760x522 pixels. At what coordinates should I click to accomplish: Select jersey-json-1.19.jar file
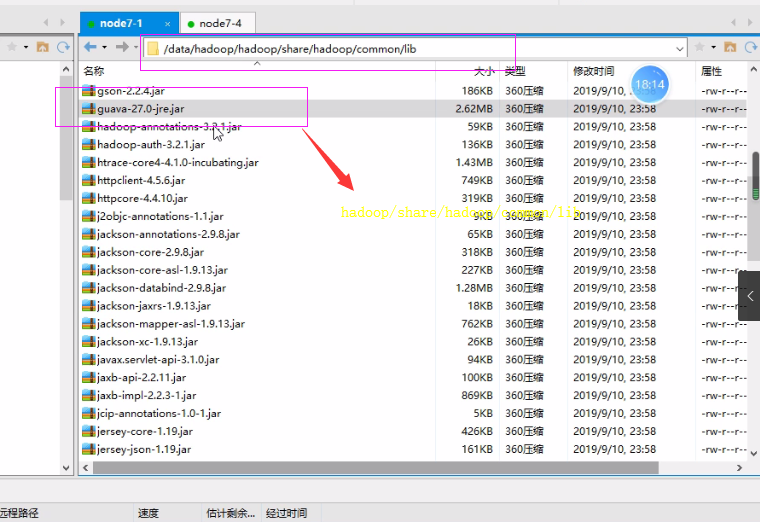point(144,449)
